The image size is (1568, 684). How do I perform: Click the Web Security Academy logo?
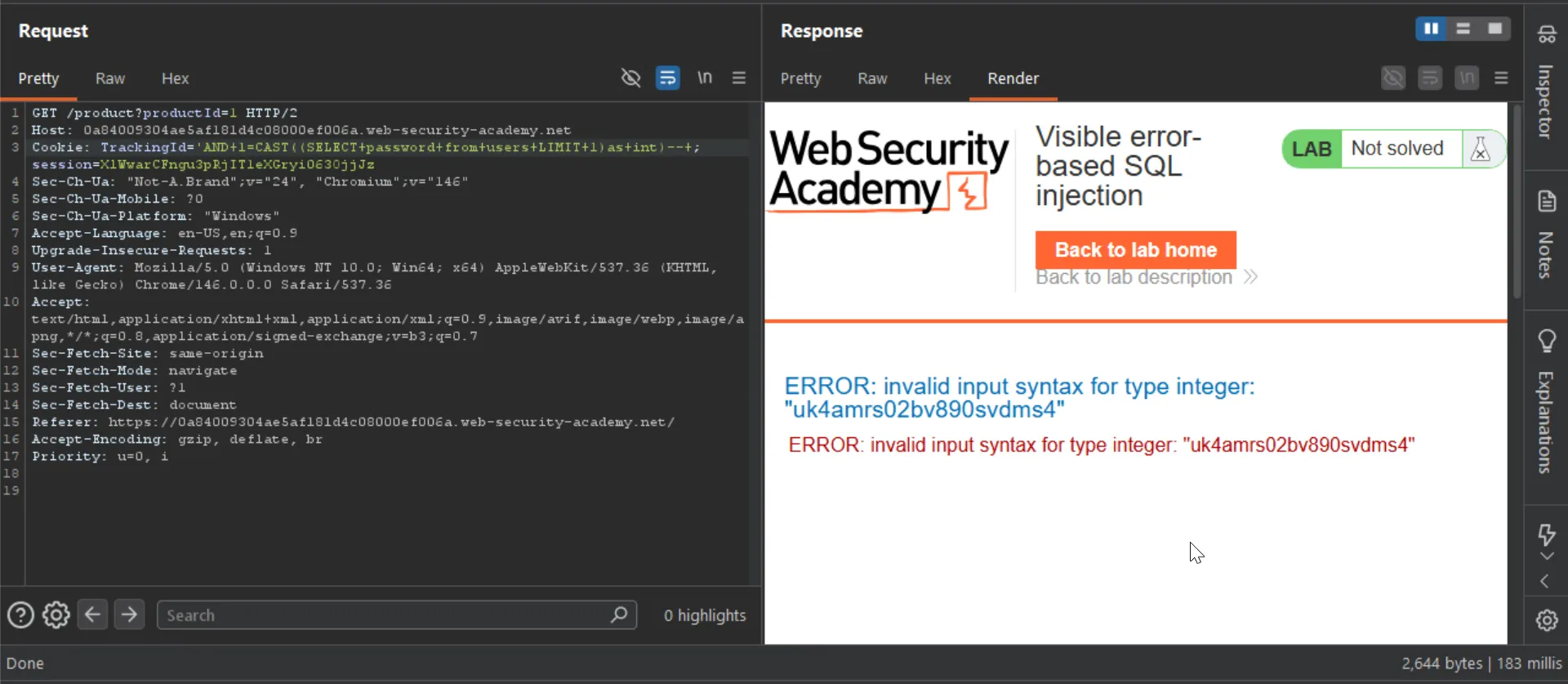[889, 171]
